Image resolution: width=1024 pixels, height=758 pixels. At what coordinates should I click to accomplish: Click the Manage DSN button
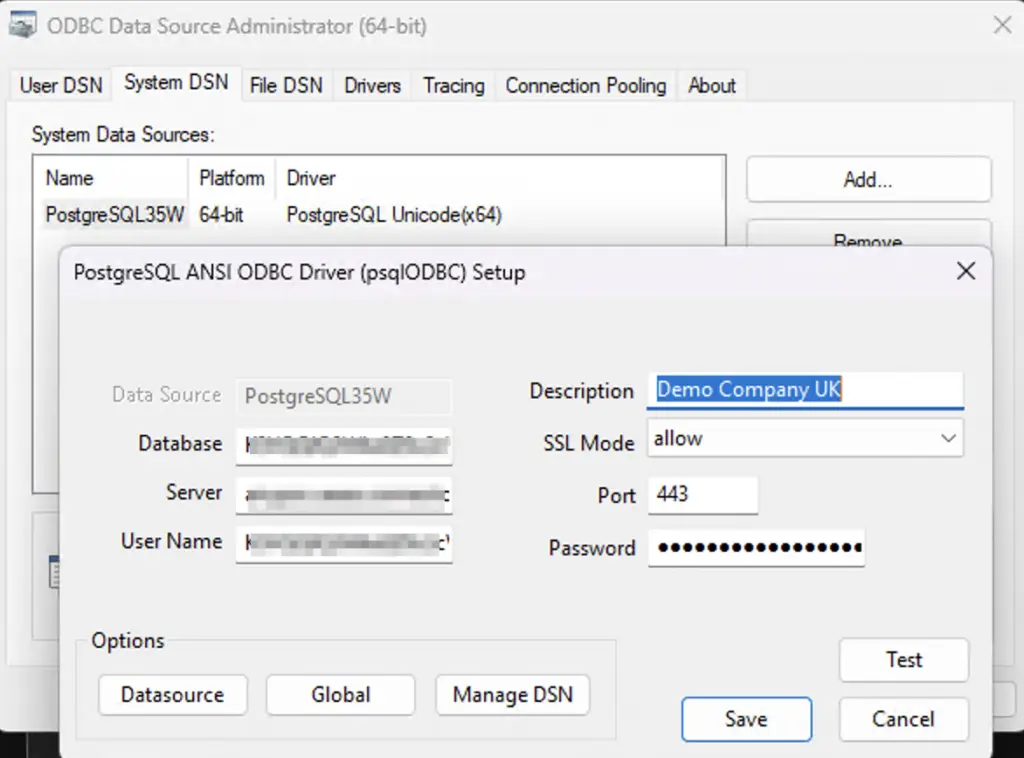pyautogui.click(x=512, y=695)
